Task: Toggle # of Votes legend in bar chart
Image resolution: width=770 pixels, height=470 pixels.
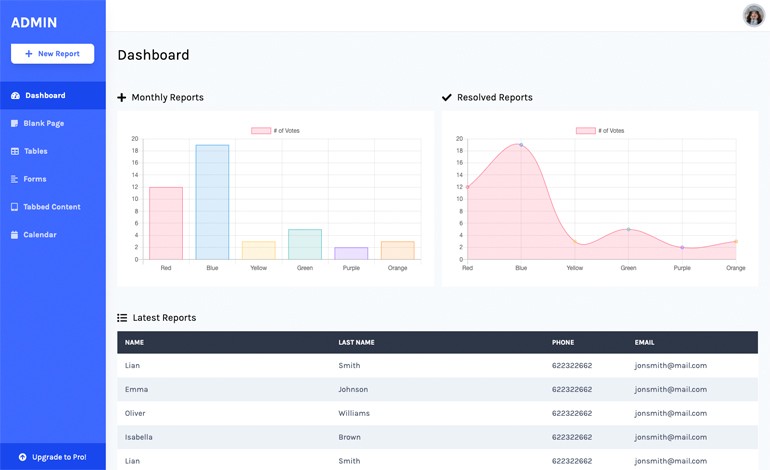Action: coord(275,131)
